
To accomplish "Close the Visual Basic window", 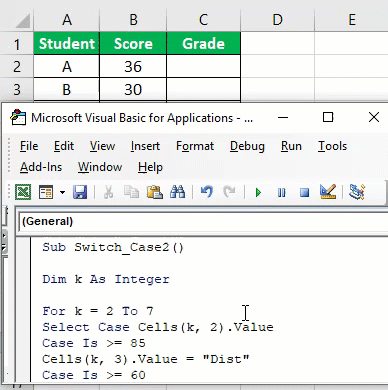I will tap(374, 117).
